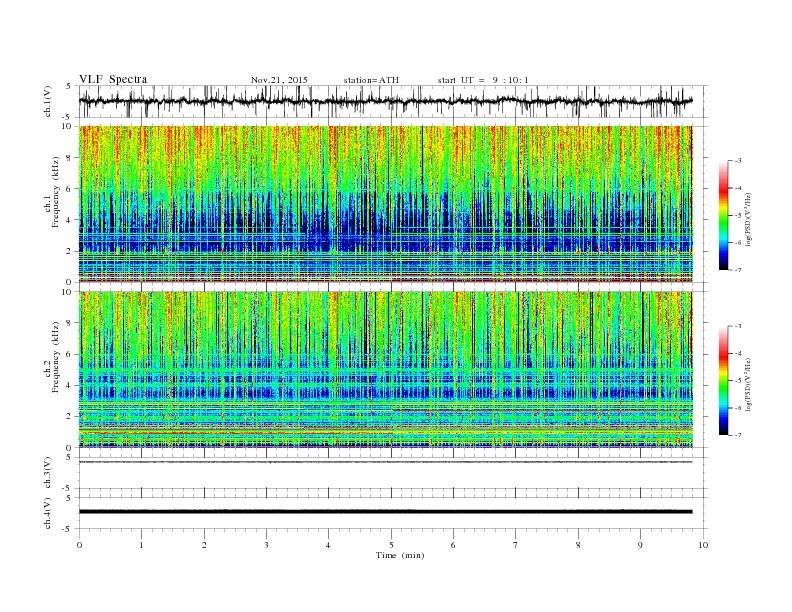The height and width of the screenshot is (612, 792).
Task: Click the "-7" label on ch.1 colorbar
Action: 737,270
